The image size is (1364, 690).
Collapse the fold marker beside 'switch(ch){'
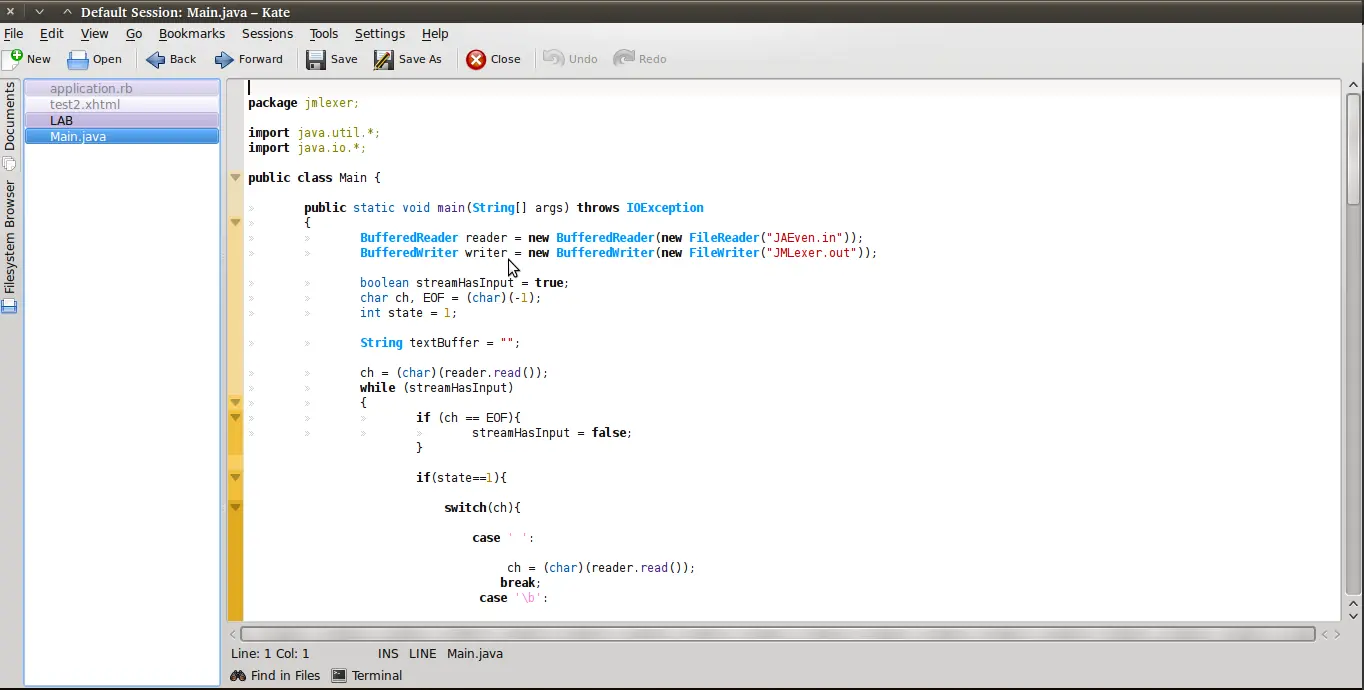(236, 508)
